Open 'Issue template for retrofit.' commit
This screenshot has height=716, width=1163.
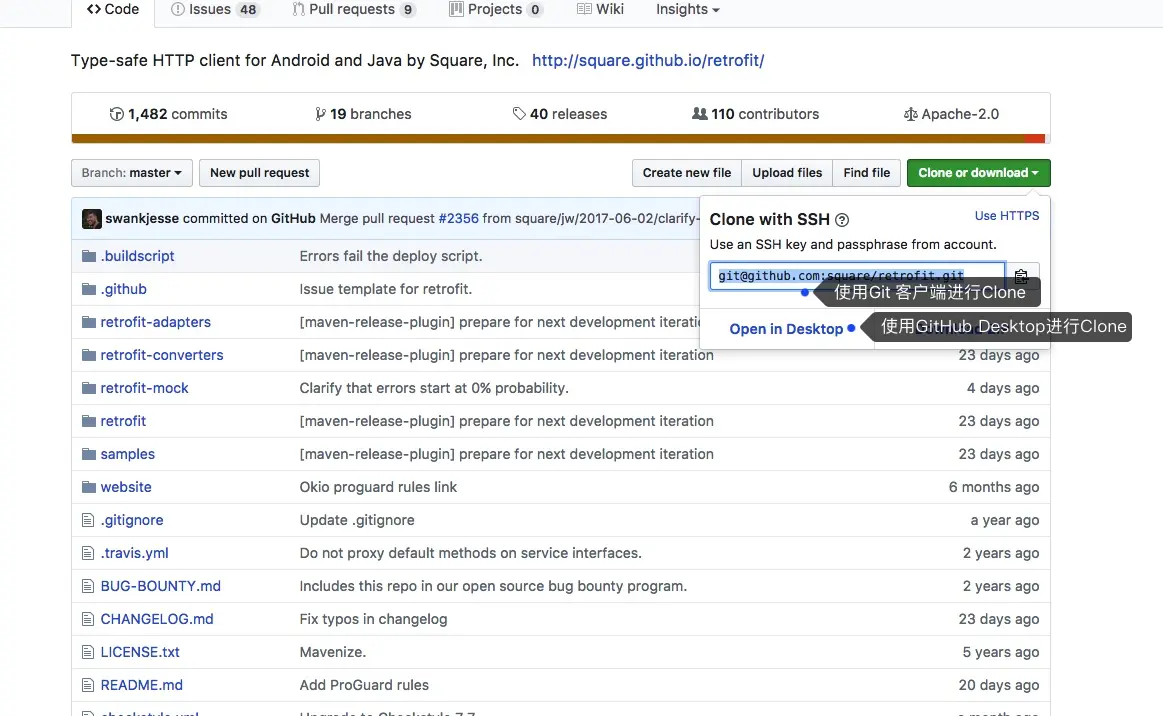pyautogui.click(x=386, y=289)
